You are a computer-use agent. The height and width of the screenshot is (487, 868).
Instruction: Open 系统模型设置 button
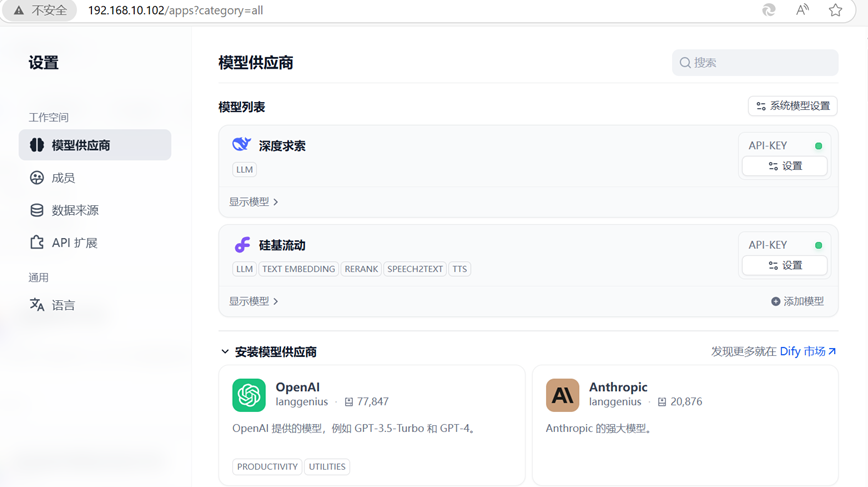tap(793, 106)
